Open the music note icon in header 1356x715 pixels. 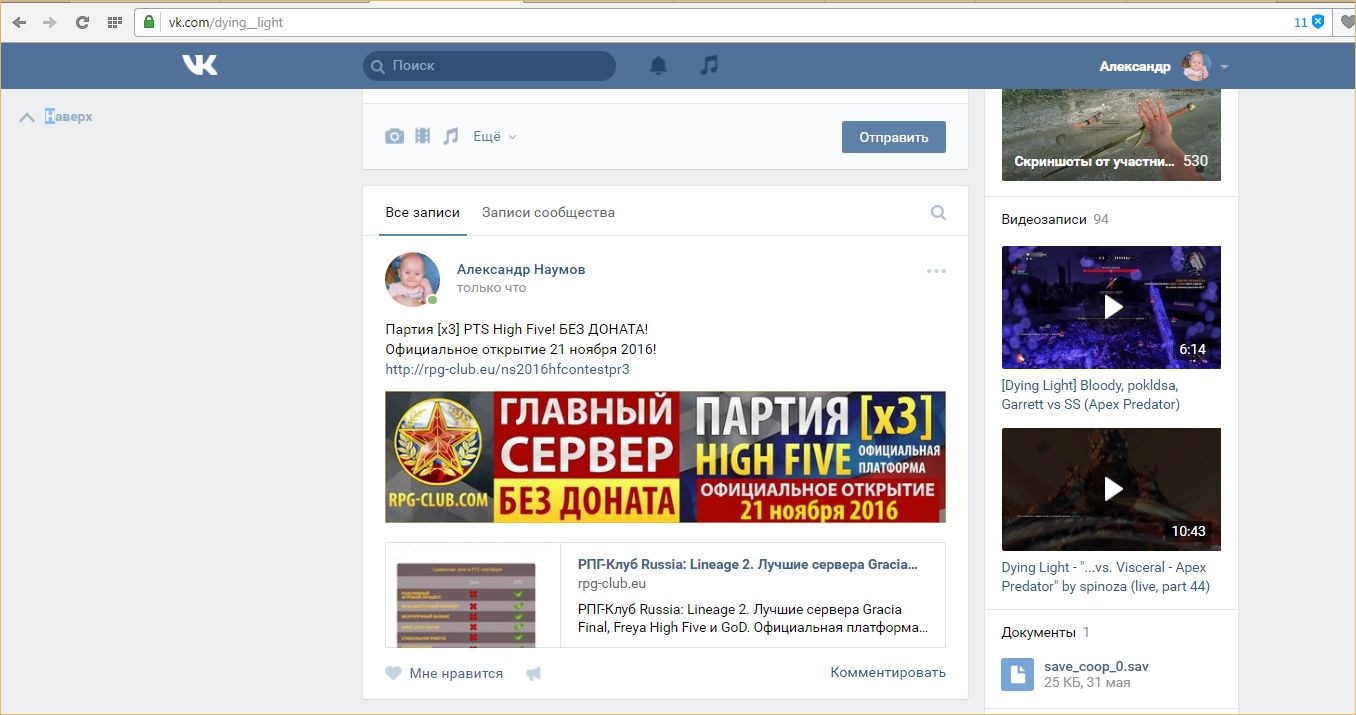pyautogui.click(x=709, y=65)
